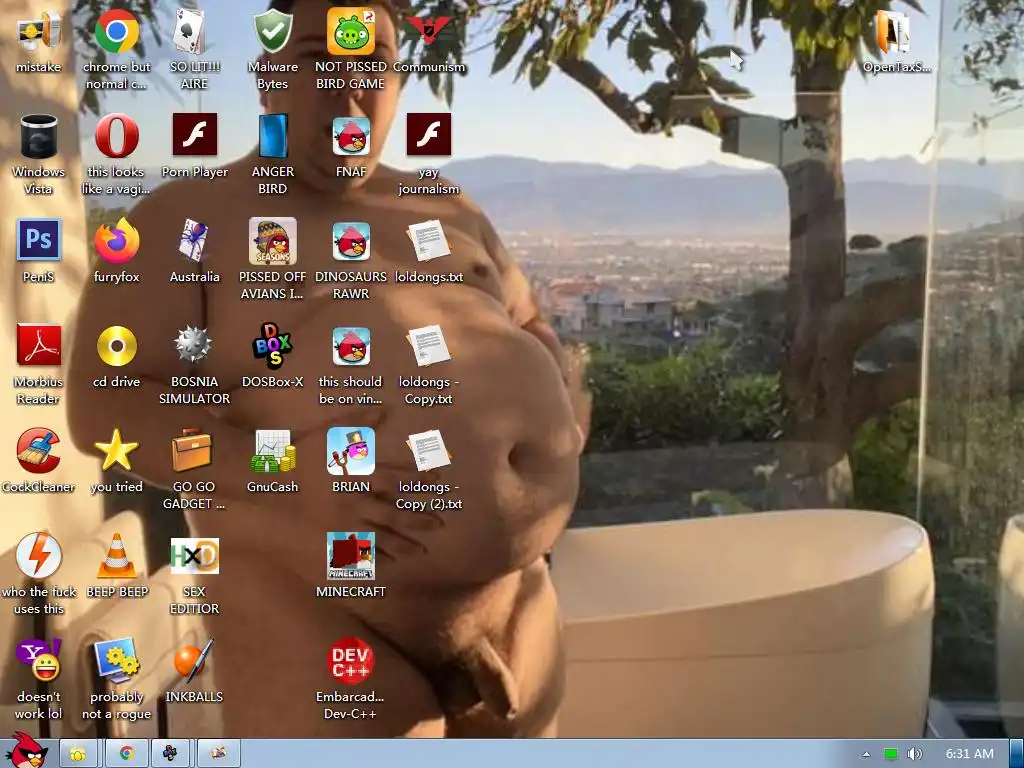
Task: Open the third taskbar button after Chrome
Action: [x=170, y=754]
